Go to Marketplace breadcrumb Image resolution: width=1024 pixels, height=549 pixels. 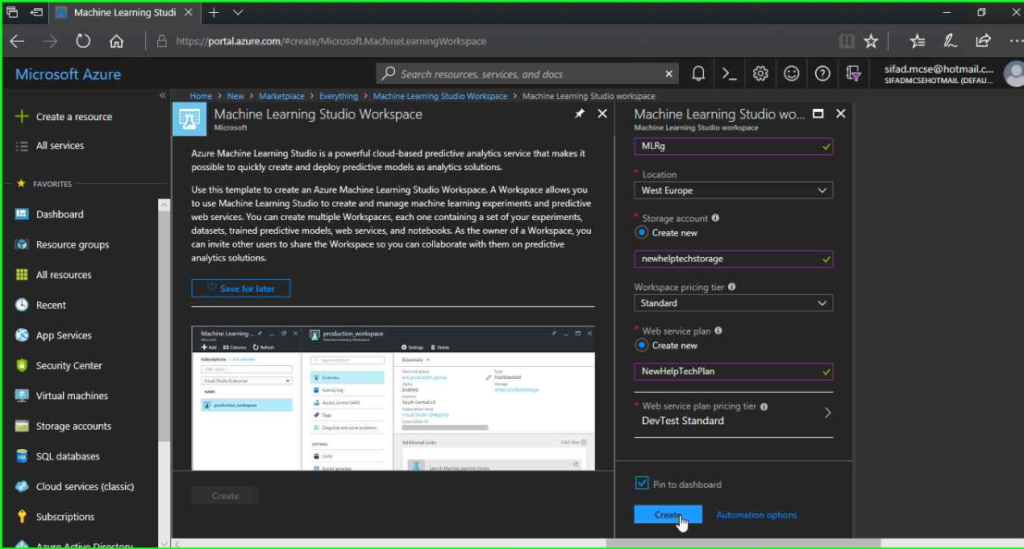[x=281, y=96]
